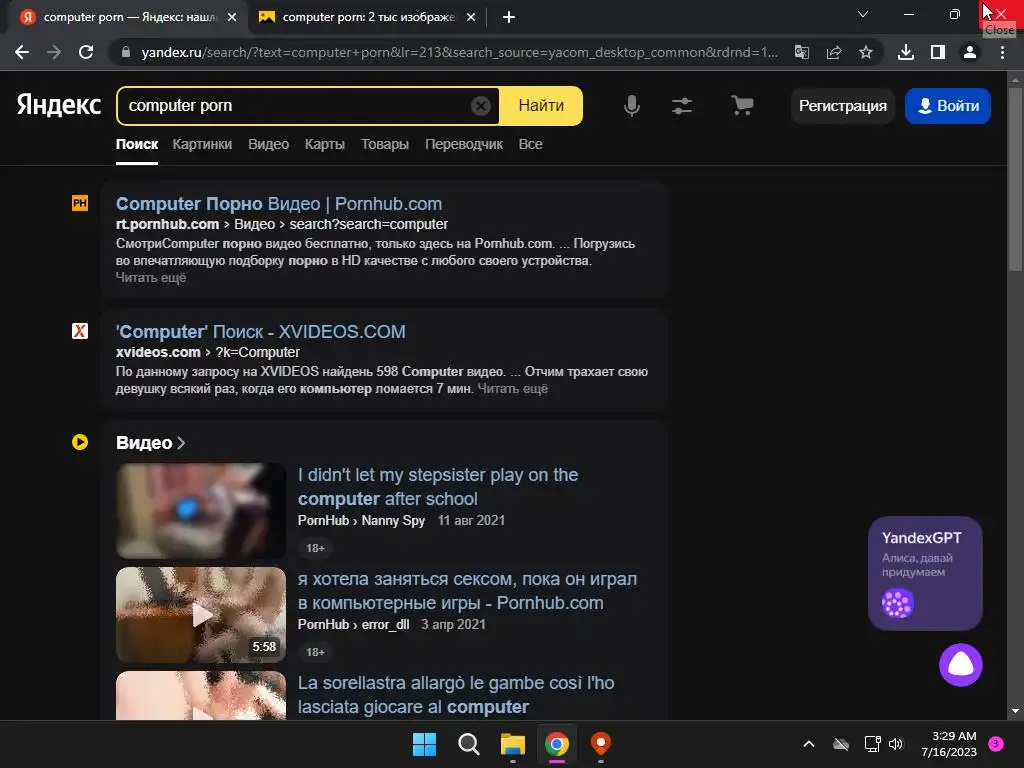
Task: Open the red map pin app in taskbar
Action: click(601, 744)
